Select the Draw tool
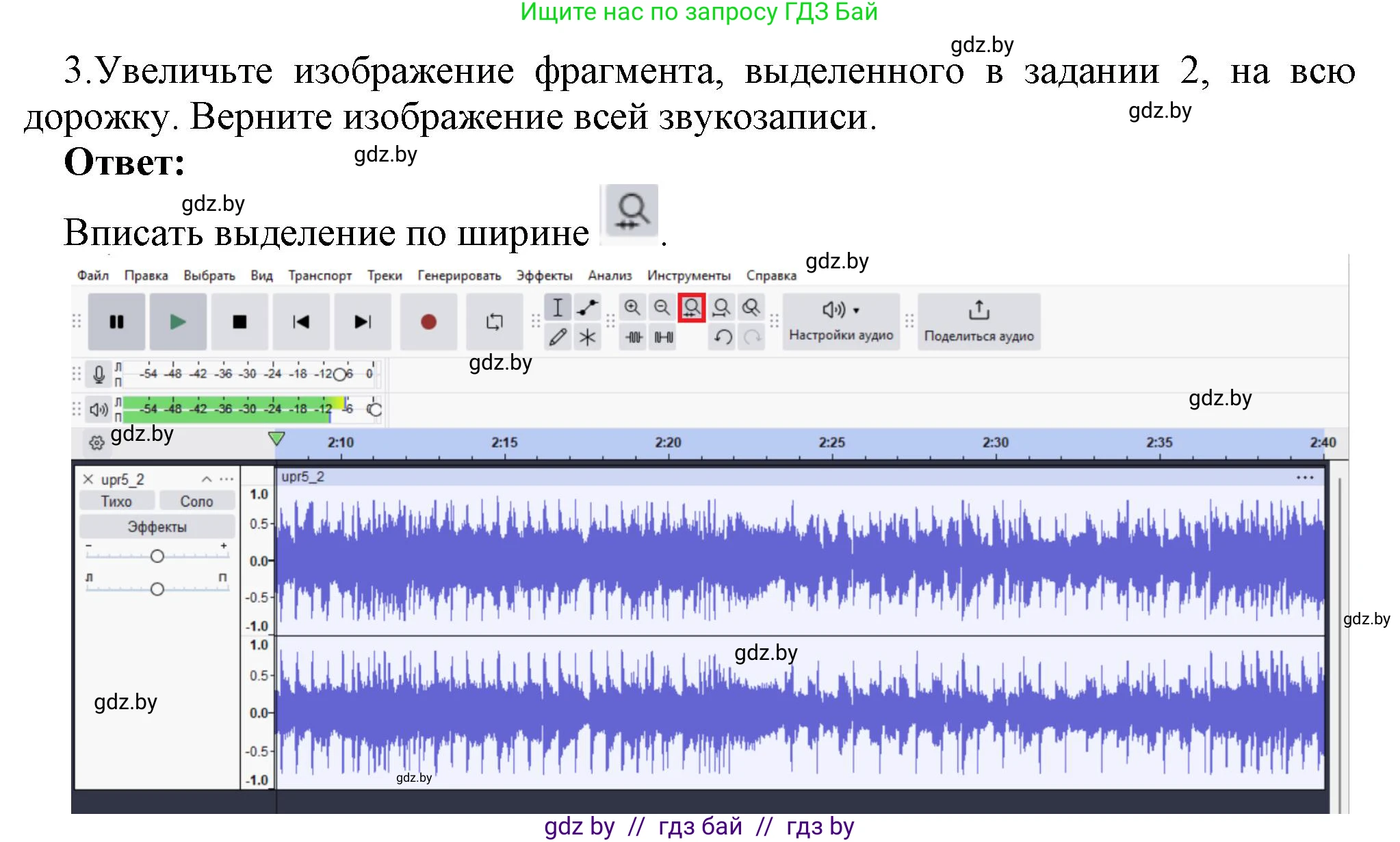The image size is (1400, 842). pyautogui.click(x=558, y=337)
